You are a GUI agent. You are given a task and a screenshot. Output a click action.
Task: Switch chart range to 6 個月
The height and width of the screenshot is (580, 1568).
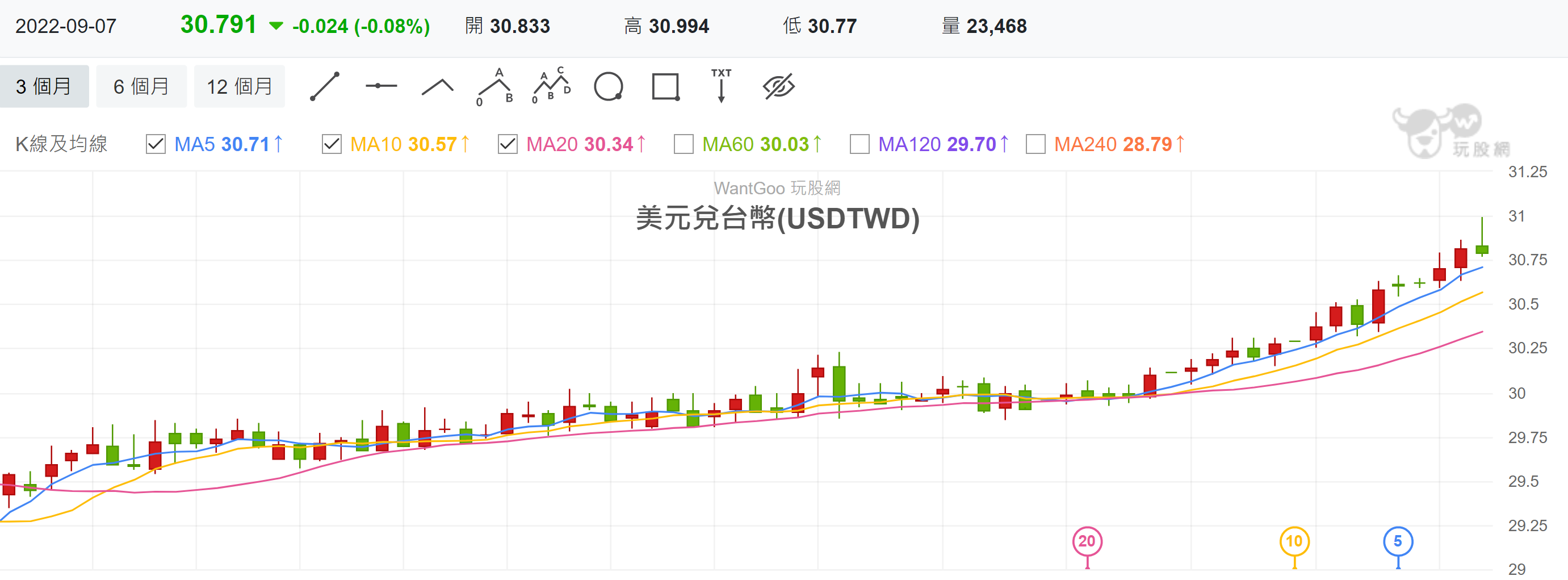click(x=141, y=86)
